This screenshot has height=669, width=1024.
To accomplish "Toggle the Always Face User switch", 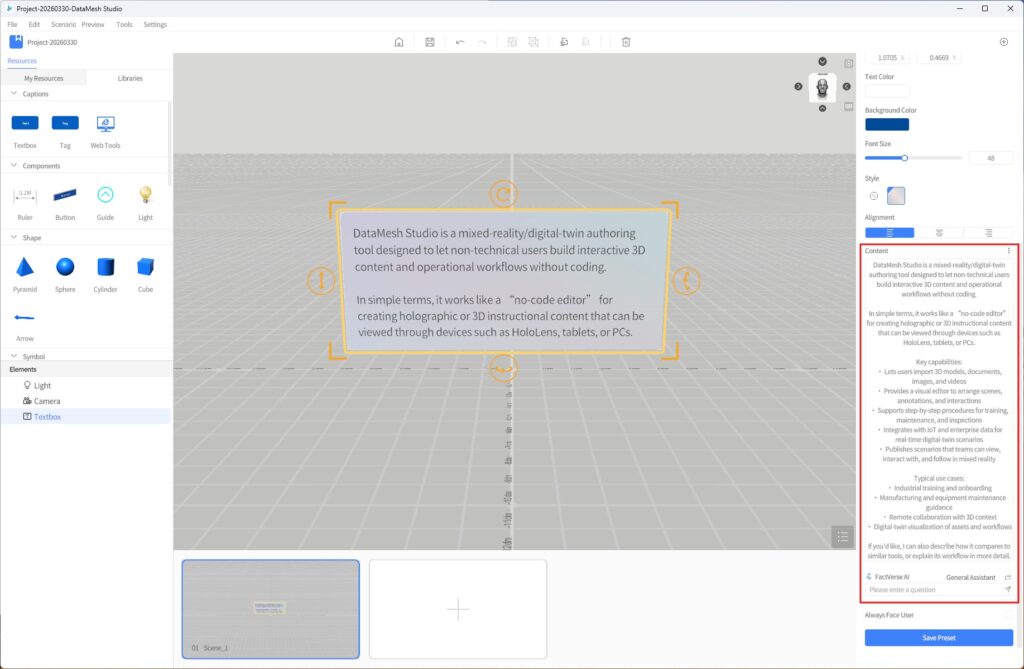I will [1008, 615].
